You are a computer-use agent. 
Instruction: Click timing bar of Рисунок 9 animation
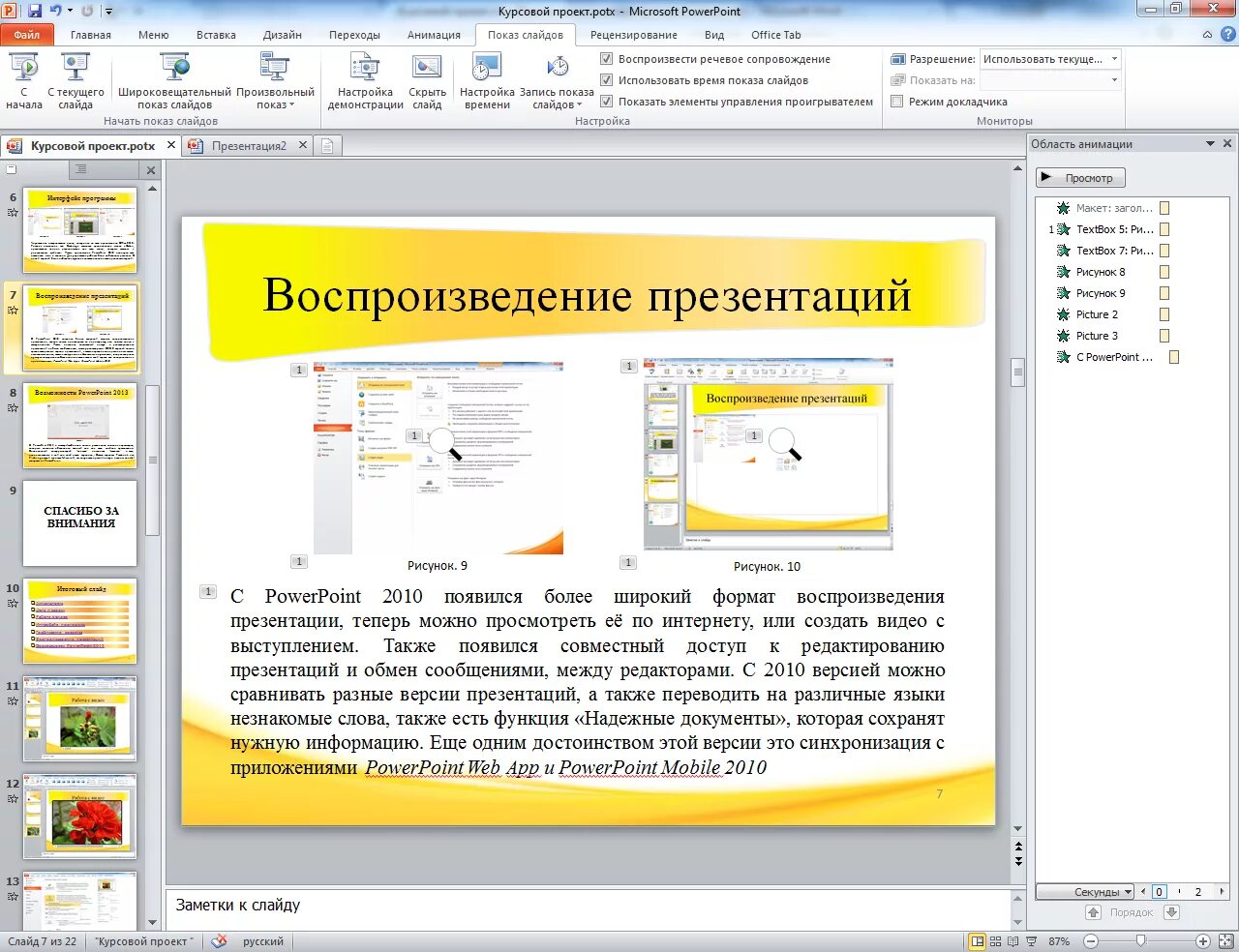click(x=1164, y=293)
